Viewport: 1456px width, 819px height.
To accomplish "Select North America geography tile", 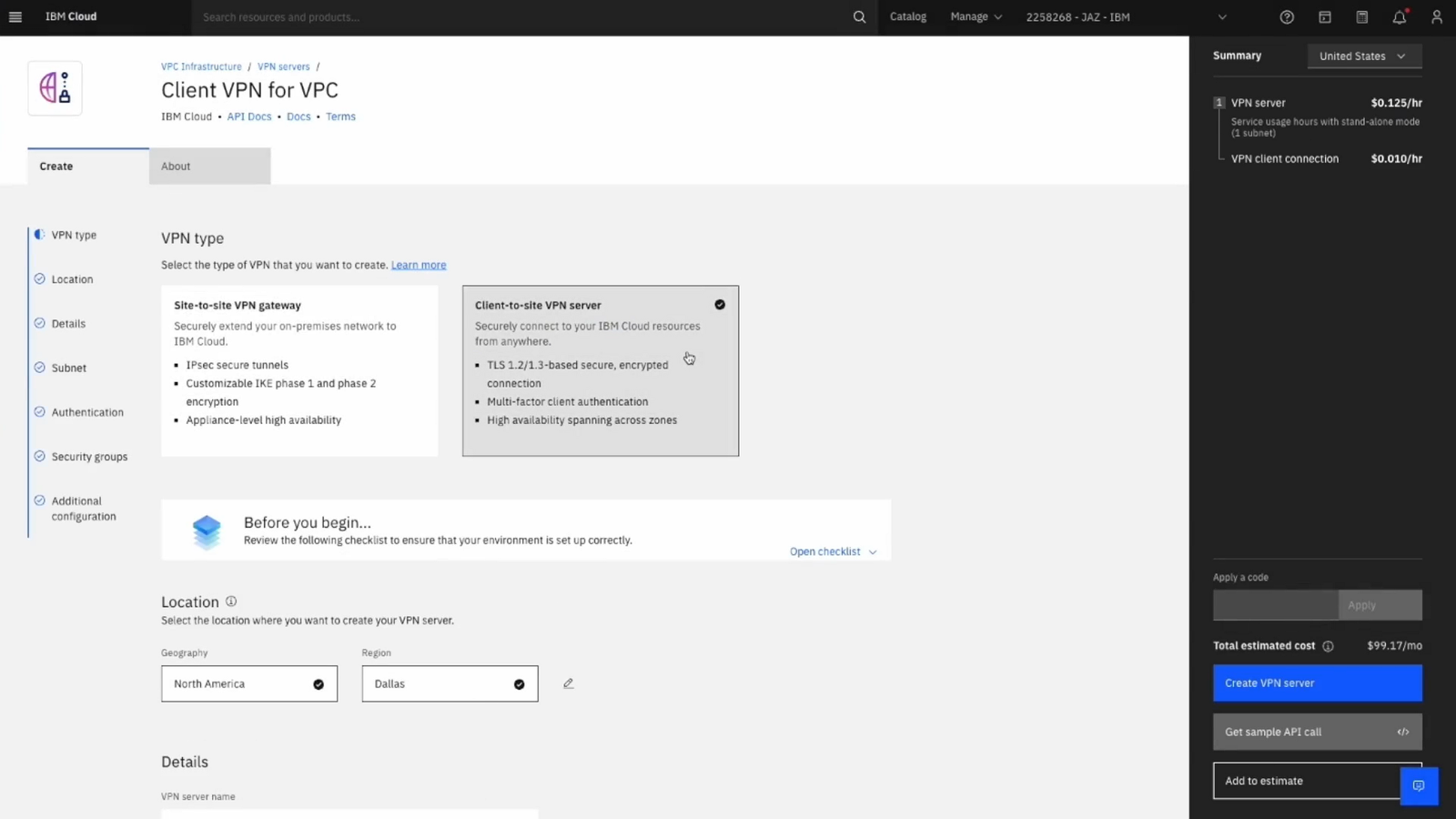I will [x=249, y=683].
